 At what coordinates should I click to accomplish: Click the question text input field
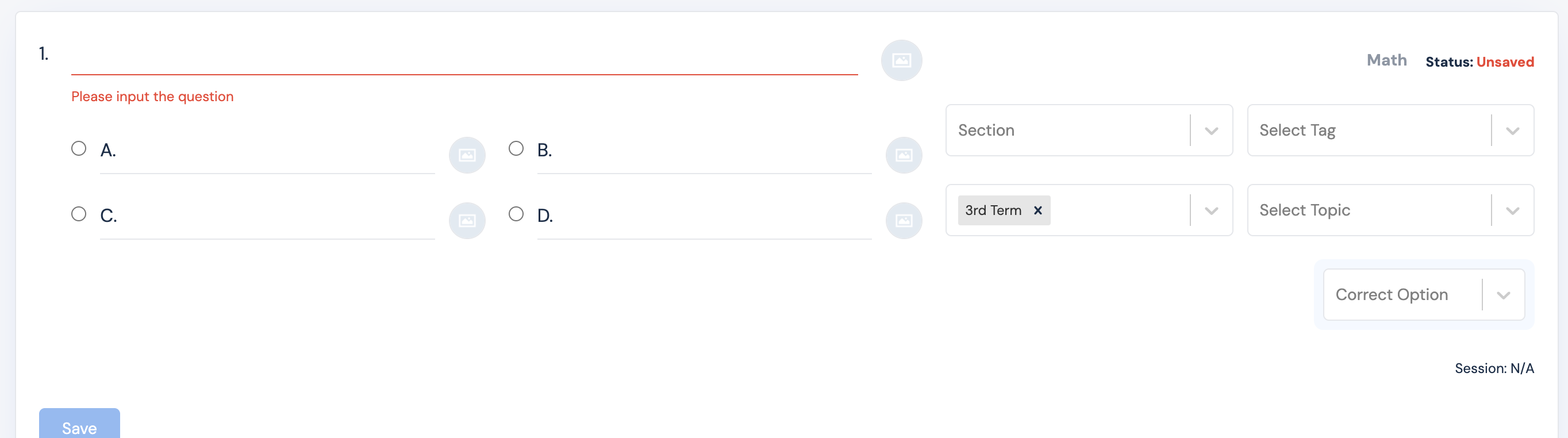[x=464, y=59]
